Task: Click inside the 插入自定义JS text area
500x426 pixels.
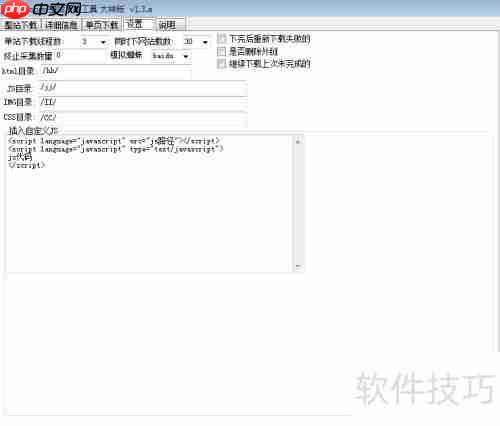Action: click(150, 203)
